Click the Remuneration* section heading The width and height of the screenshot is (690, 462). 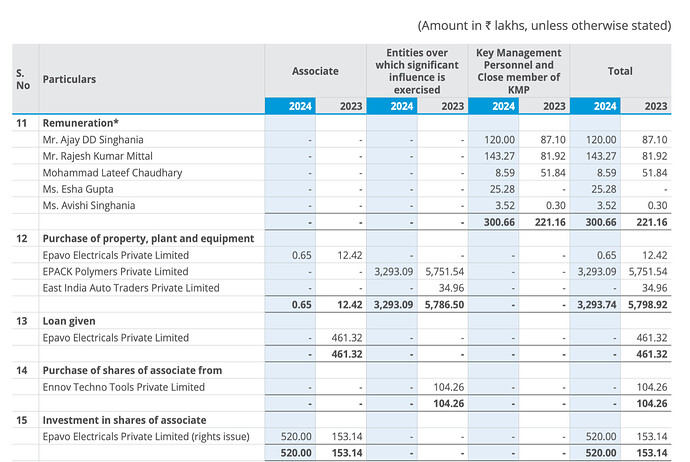pyautogui.click(x=80, y=123)
